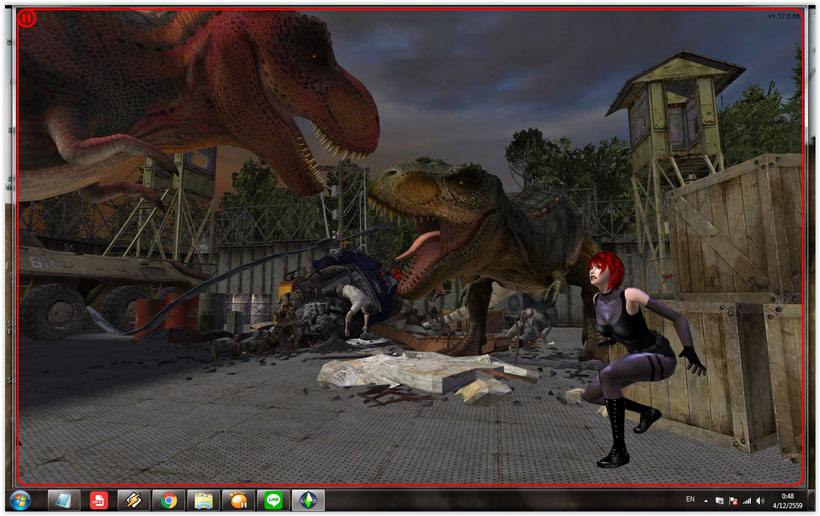Open the clock showing 0:48
This screenshot has height=516, width=820.
coord(788,501)
